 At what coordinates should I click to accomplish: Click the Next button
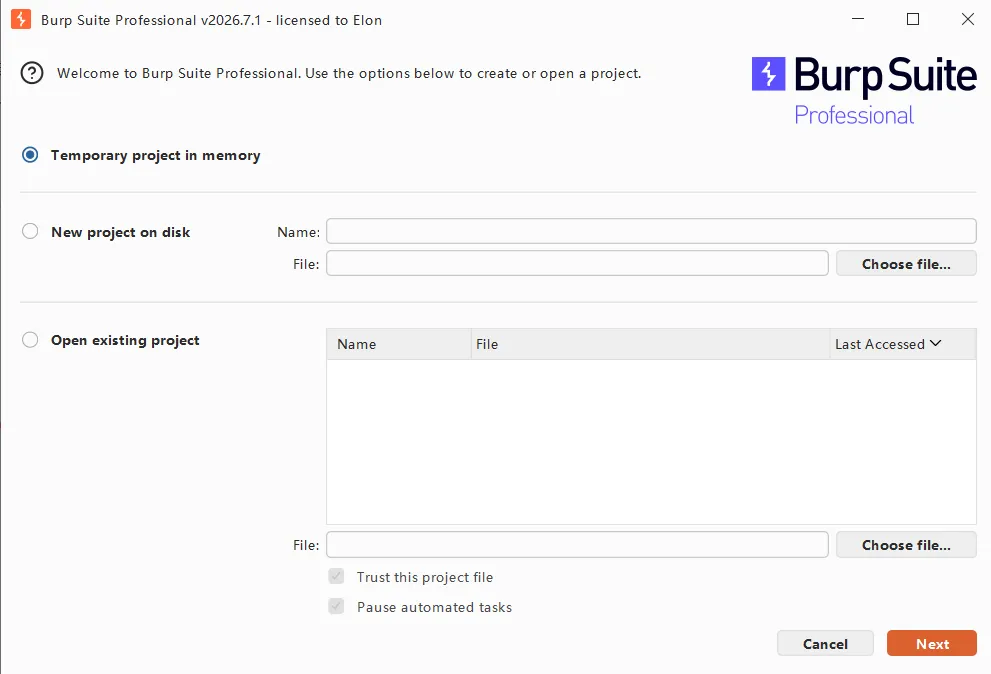pos(932,643)
